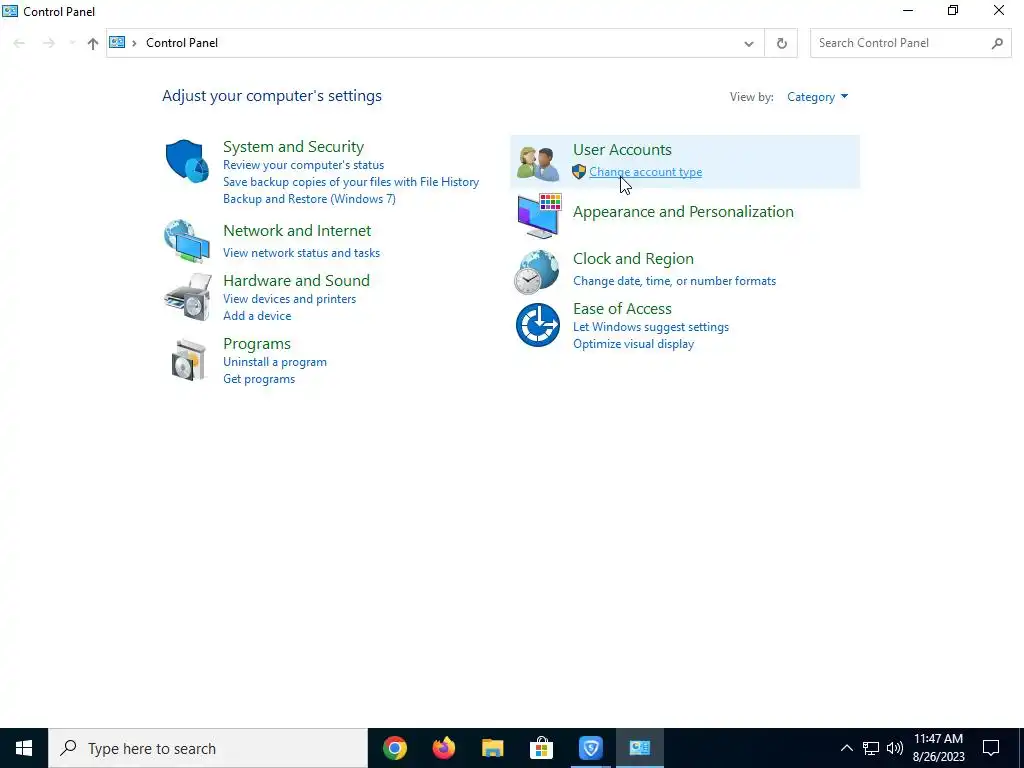Click View network status and tasks

tap(301, 253)
